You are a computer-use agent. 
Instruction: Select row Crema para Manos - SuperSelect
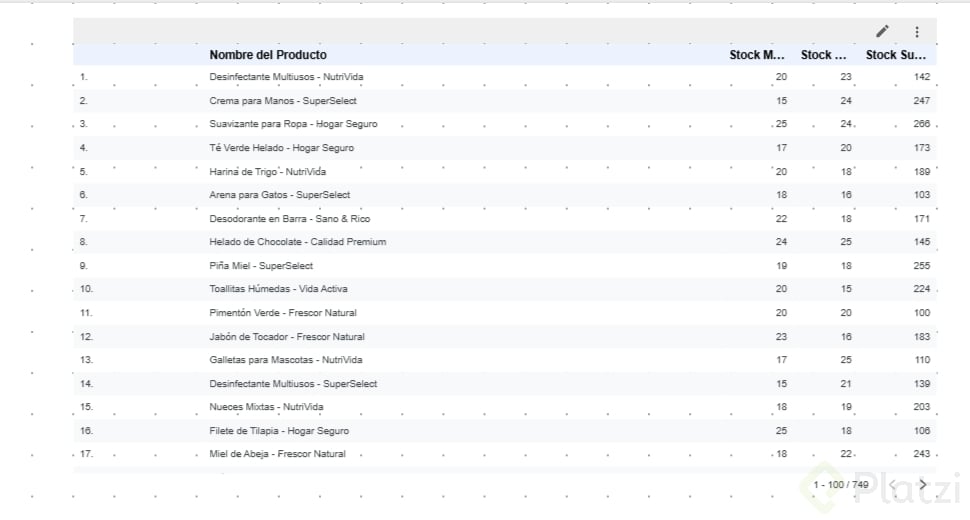[x=283, y=101]
